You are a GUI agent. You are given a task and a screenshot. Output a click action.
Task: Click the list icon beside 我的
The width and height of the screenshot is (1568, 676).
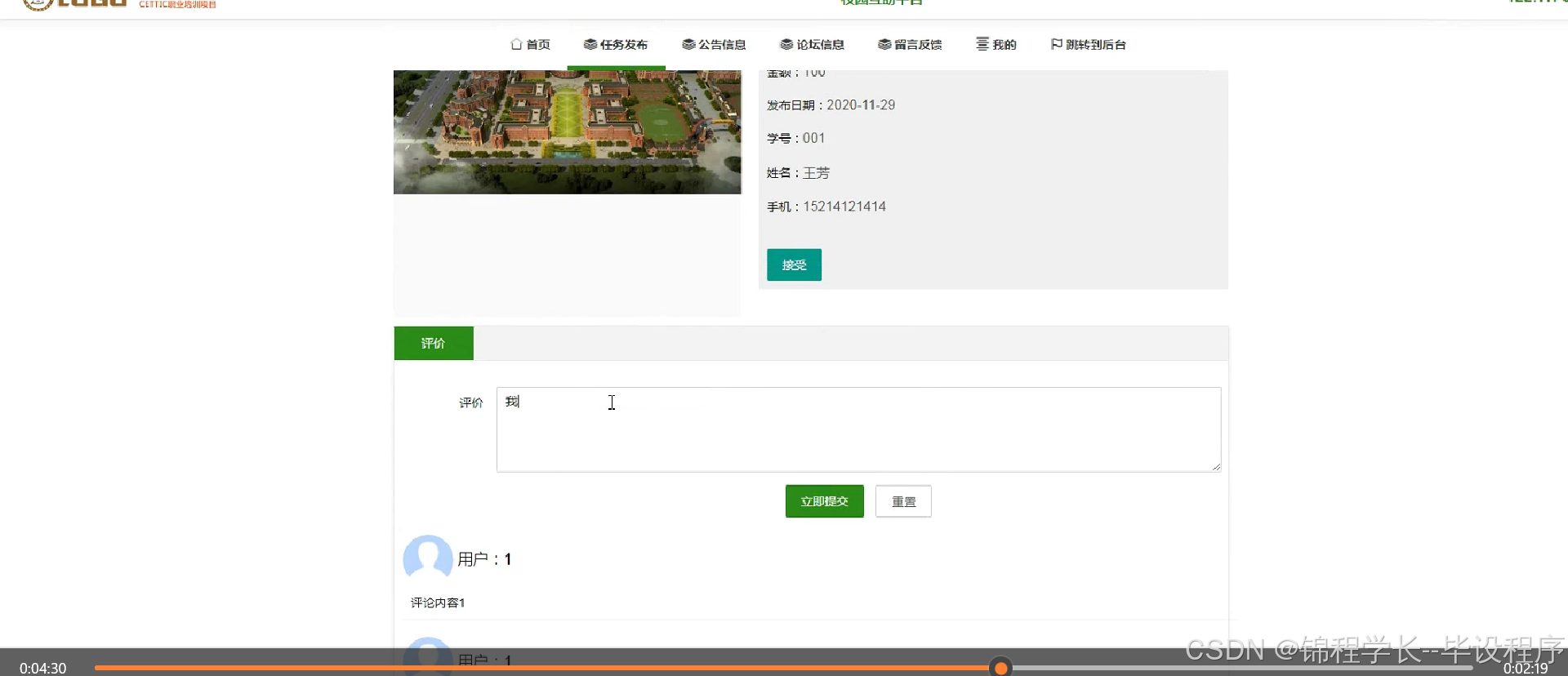[982, 44]
